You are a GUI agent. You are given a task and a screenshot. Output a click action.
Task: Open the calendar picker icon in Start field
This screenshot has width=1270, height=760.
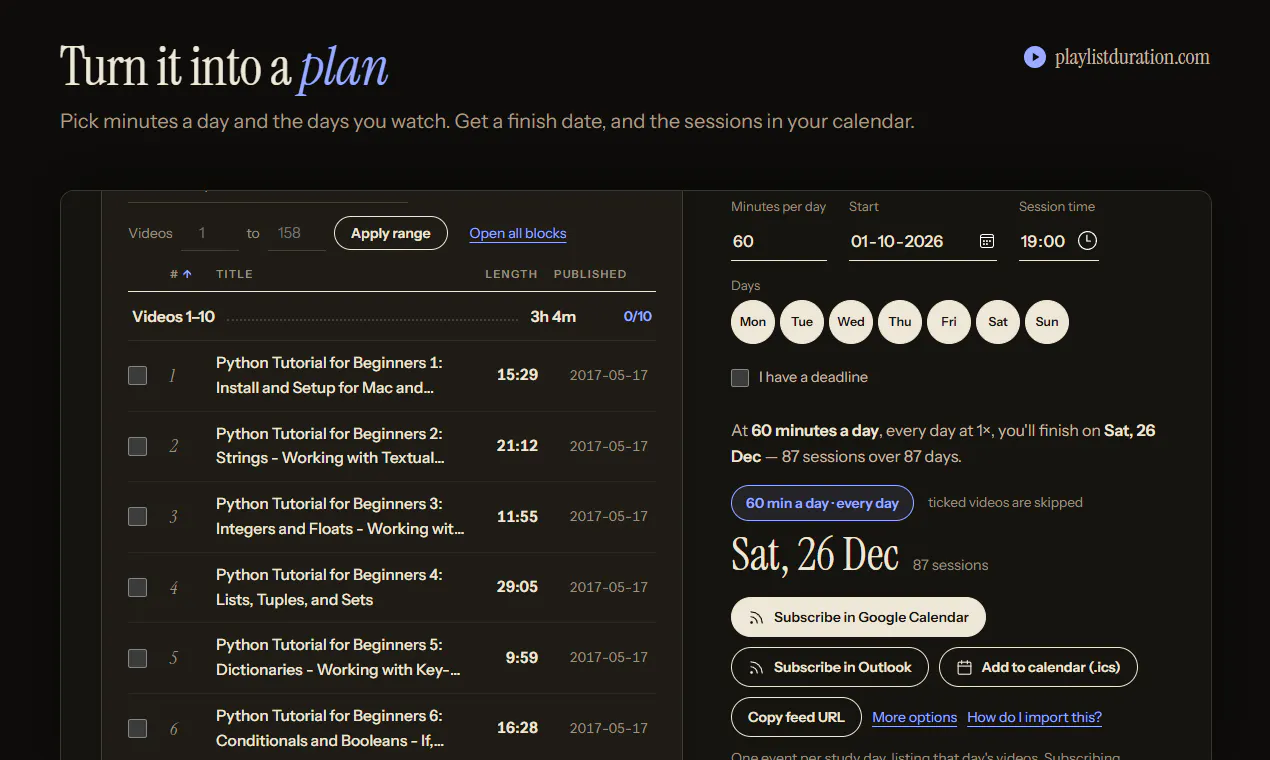(986, 241)
